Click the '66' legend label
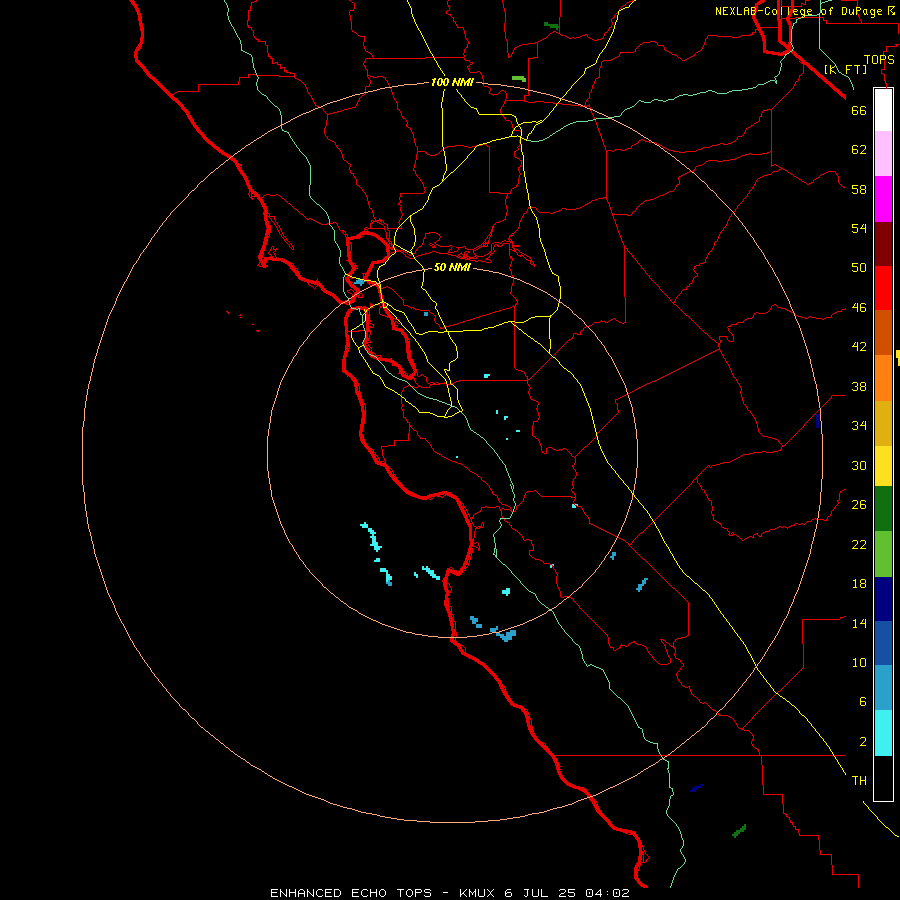This screenshot has width=900, height=900. coord(859,110)
